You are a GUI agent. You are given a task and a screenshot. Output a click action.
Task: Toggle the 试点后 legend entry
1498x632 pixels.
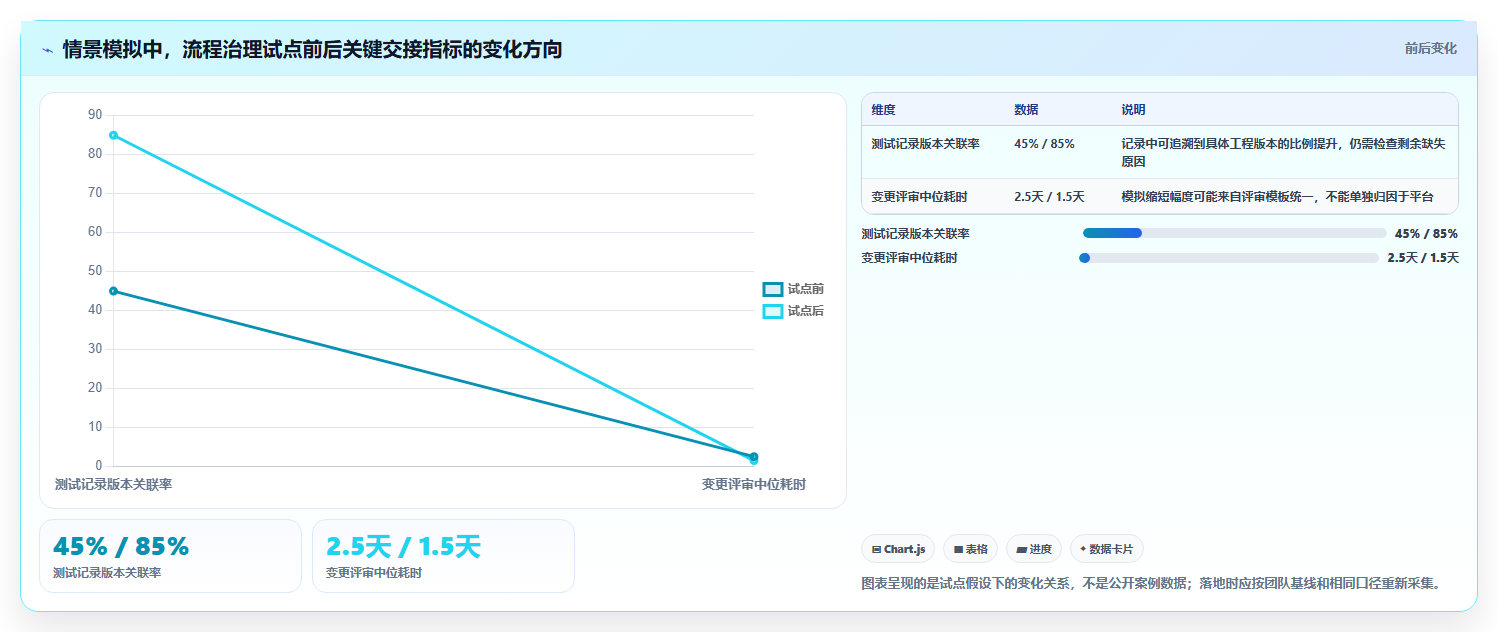(x=793, y=311)
